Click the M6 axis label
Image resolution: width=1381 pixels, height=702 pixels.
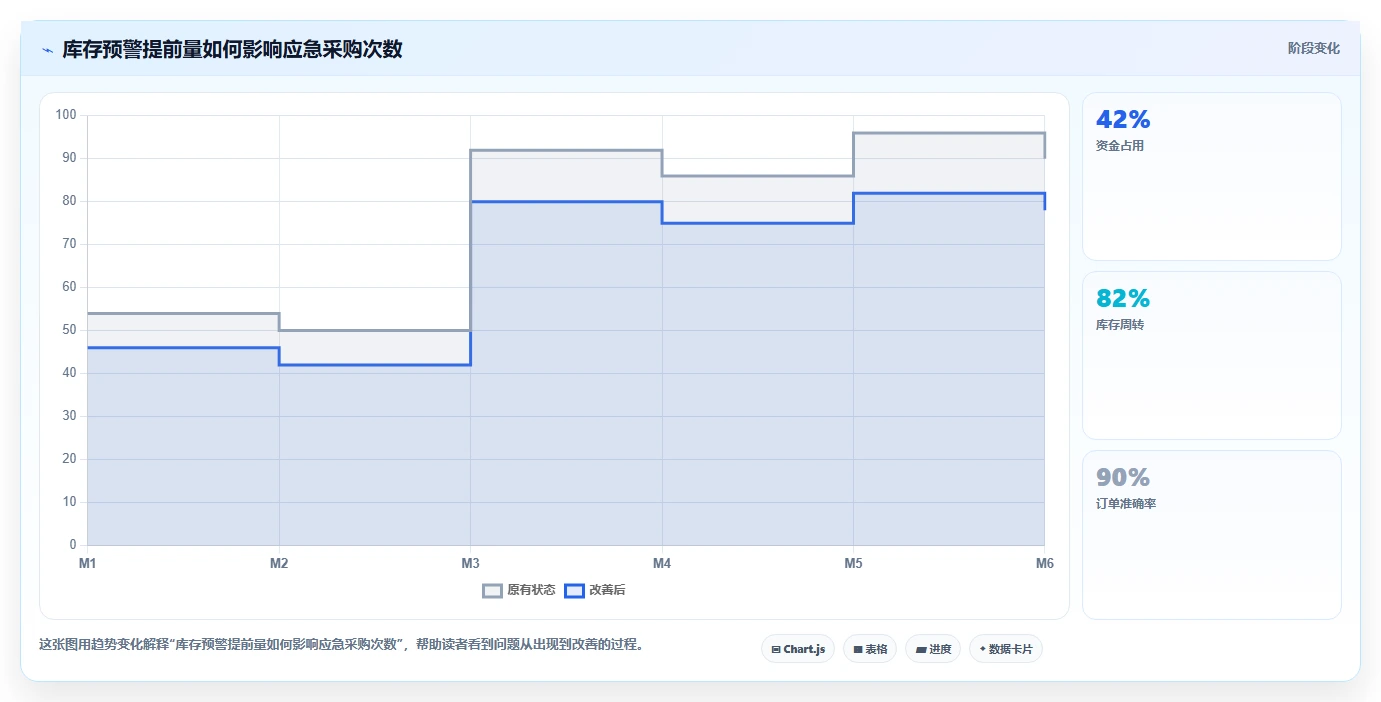pos(1044,564)
